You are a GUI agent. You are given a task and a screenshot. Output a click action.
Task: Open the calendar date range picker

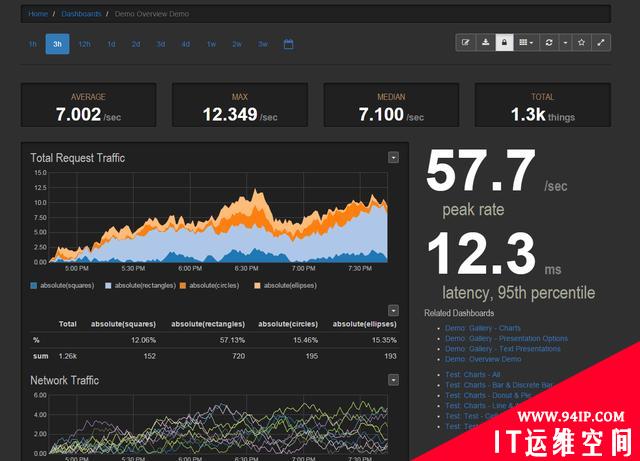(x=288, y=44)
